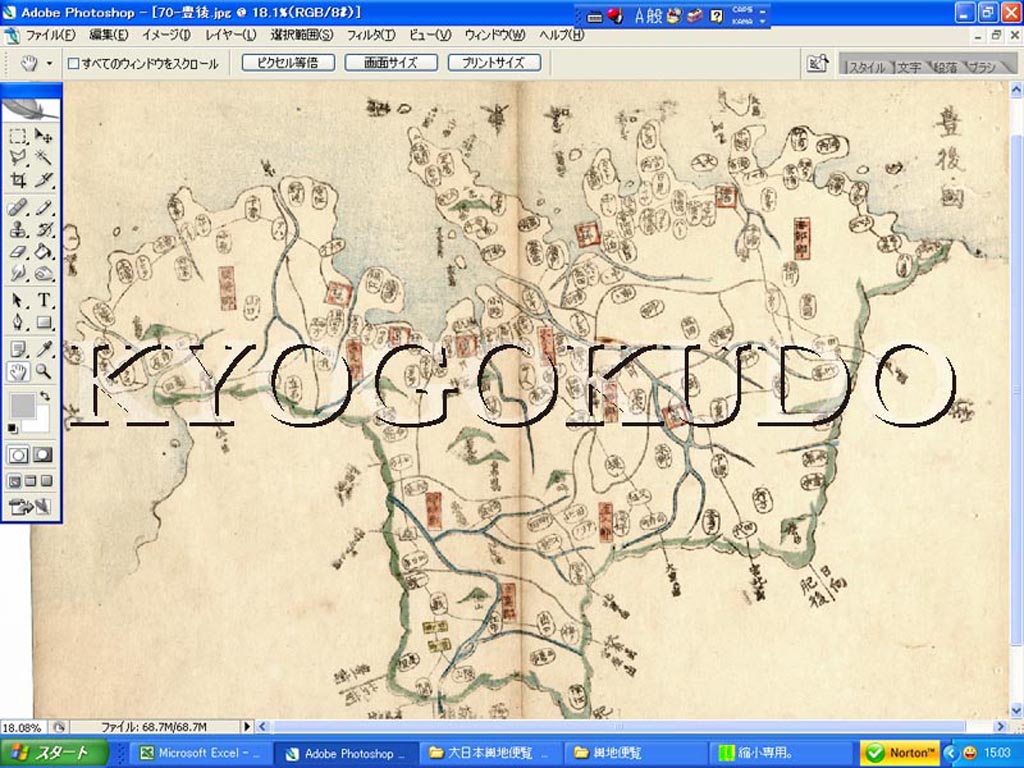1024x768 pixels.
Task: Open the ビュー(V) menu
Action: (x=430, y=35)
